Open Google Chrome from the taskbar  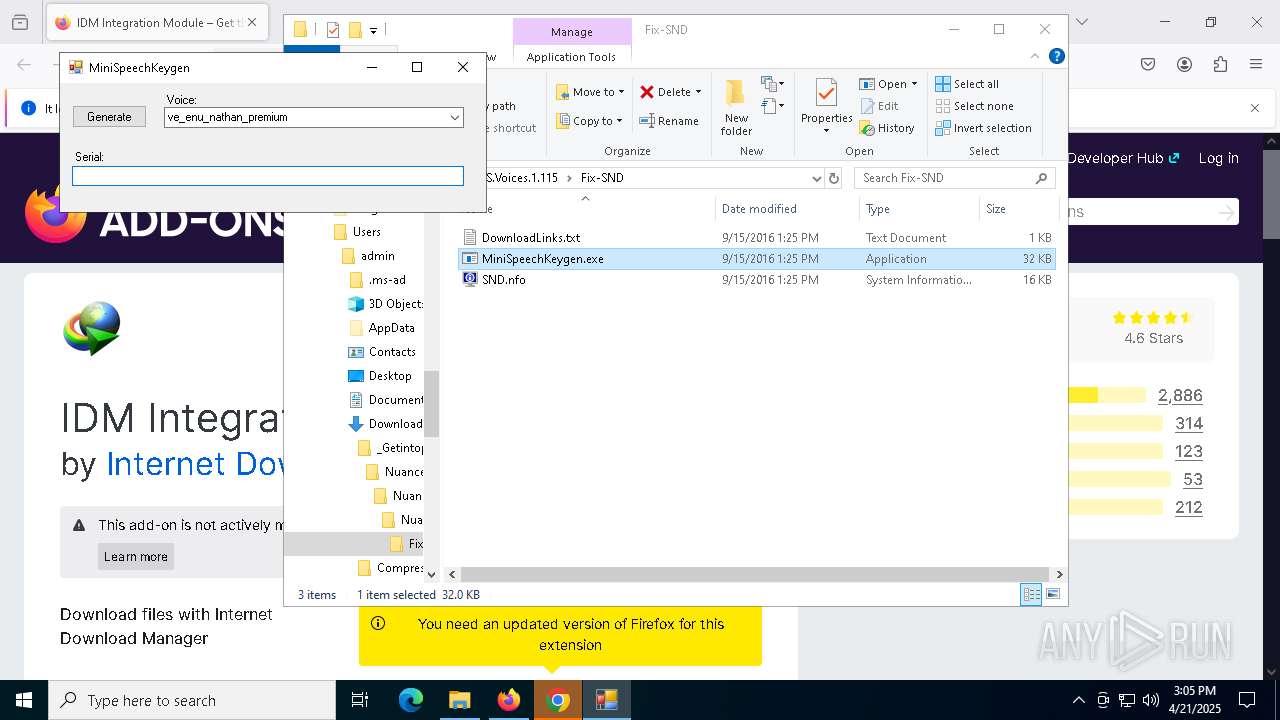559,700
